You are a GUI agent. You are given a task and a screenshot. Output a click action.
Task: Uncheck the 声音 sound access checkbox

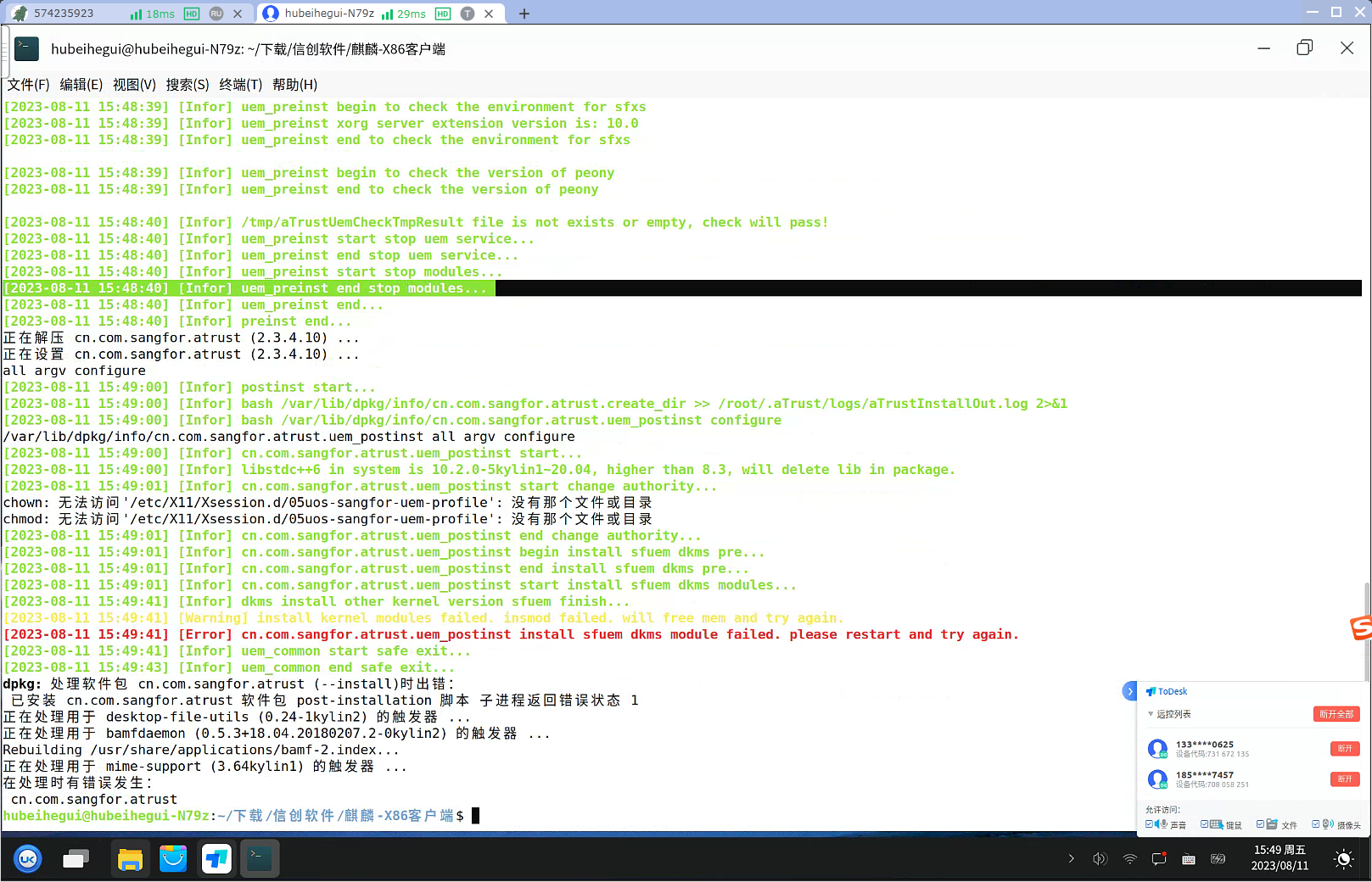point(1150,824)
